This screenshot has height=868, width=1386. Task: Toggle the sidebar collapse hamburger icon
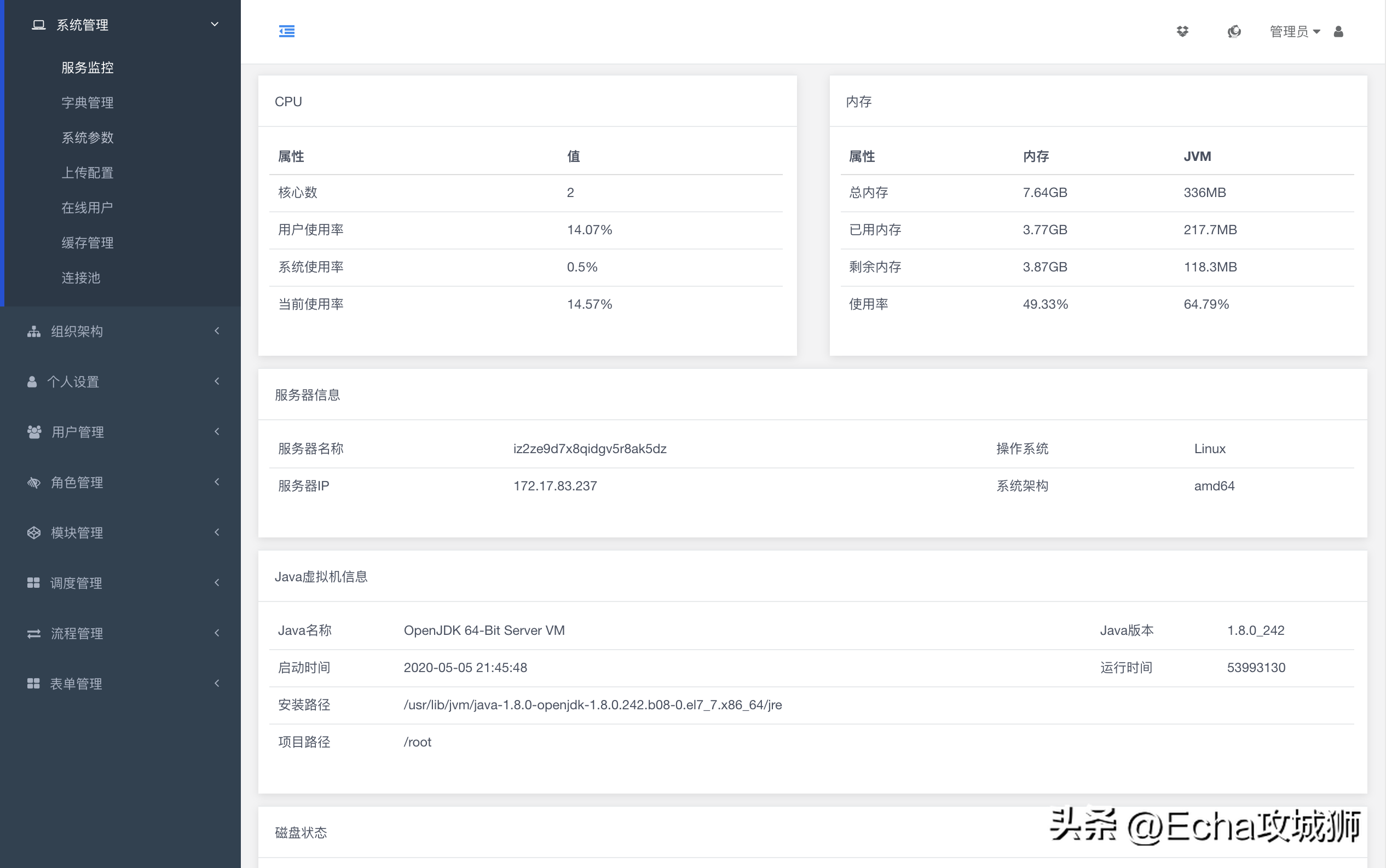[x=286, y=31]
